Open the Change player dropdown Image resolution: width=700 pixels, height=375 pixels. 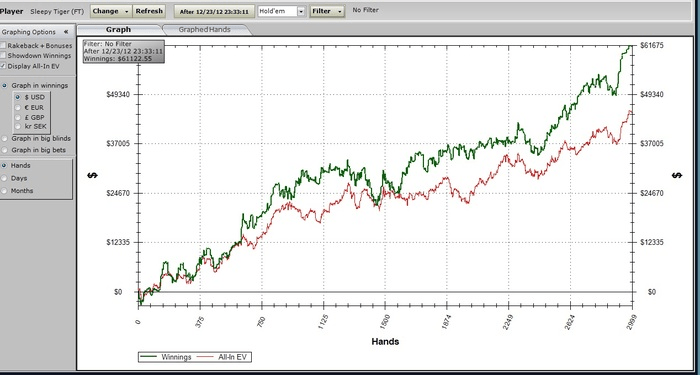(111, 11)
